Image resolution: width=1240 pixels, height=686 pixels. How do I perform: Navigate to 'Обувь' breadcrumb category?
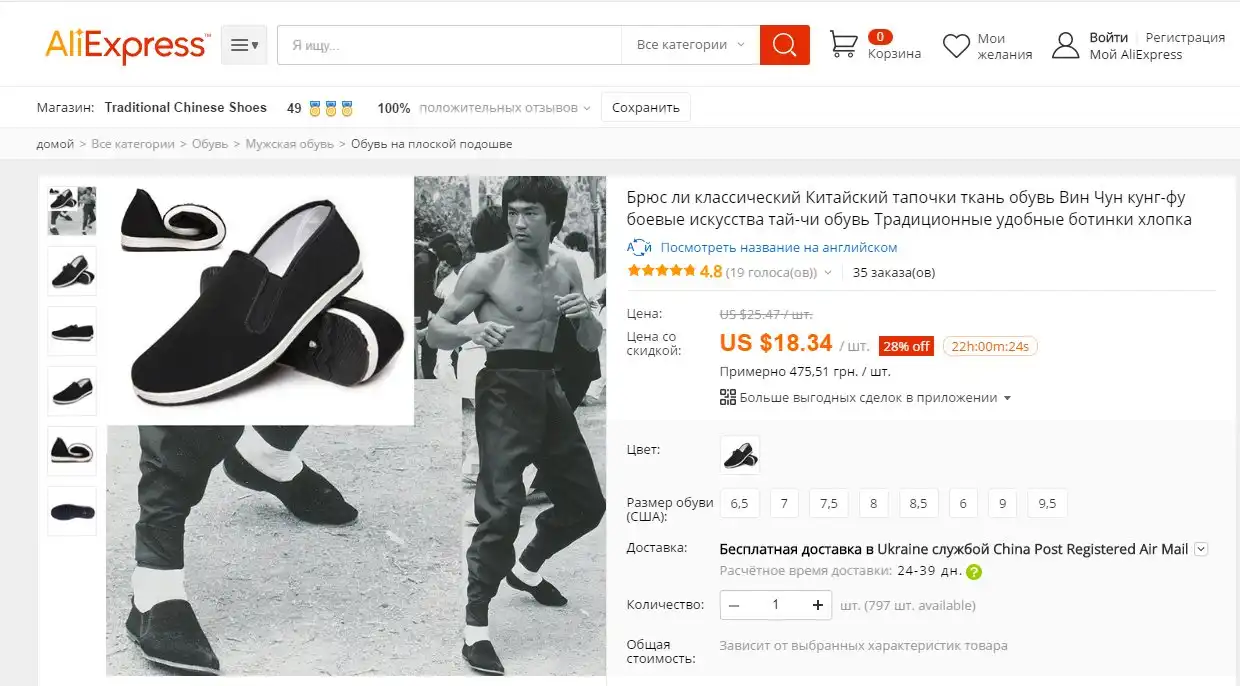tap(210, 144)
